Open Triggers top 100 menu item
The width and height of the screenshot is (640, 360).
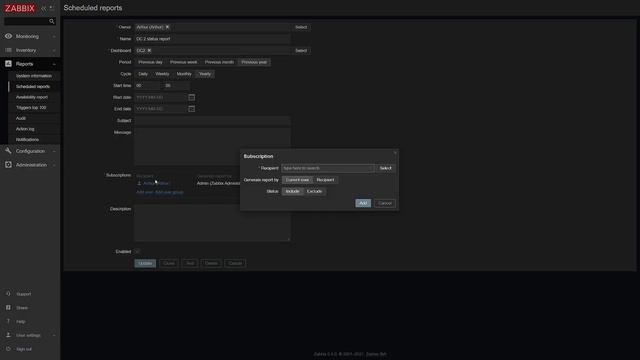[31, 108]
